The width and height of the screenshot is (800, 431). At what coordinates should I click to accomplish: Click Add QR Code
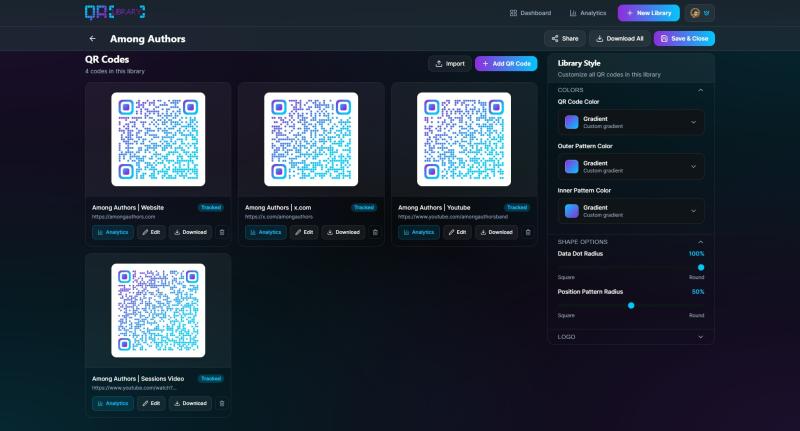(x=506, y=64)
